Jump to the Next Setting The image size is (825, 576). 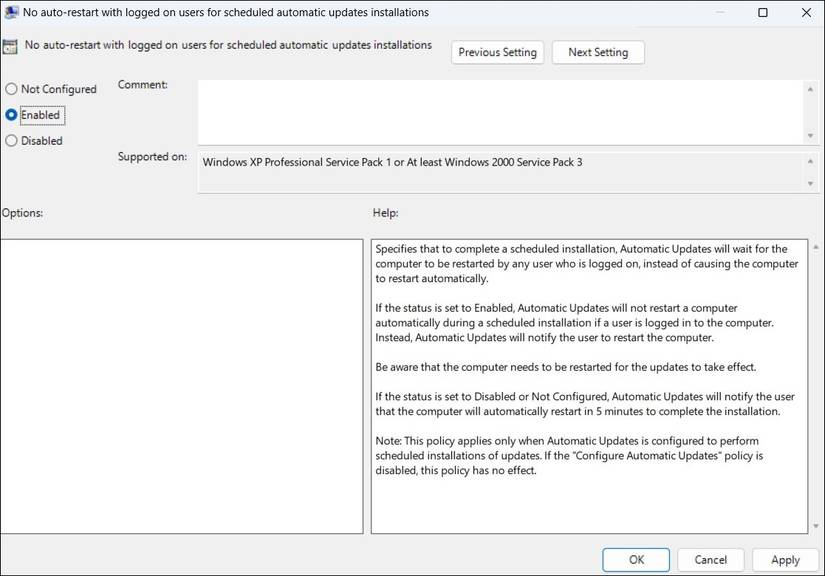[598, 52]
